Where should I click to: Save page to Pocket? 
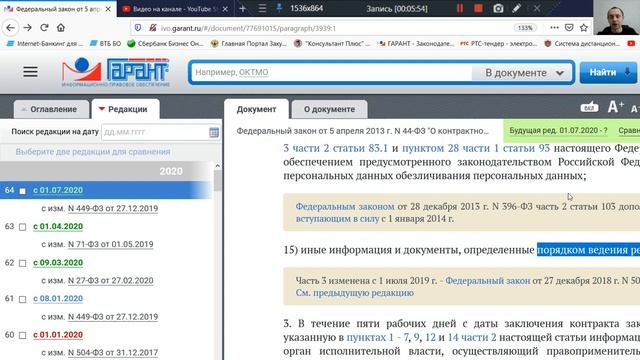tap(569, 28)
